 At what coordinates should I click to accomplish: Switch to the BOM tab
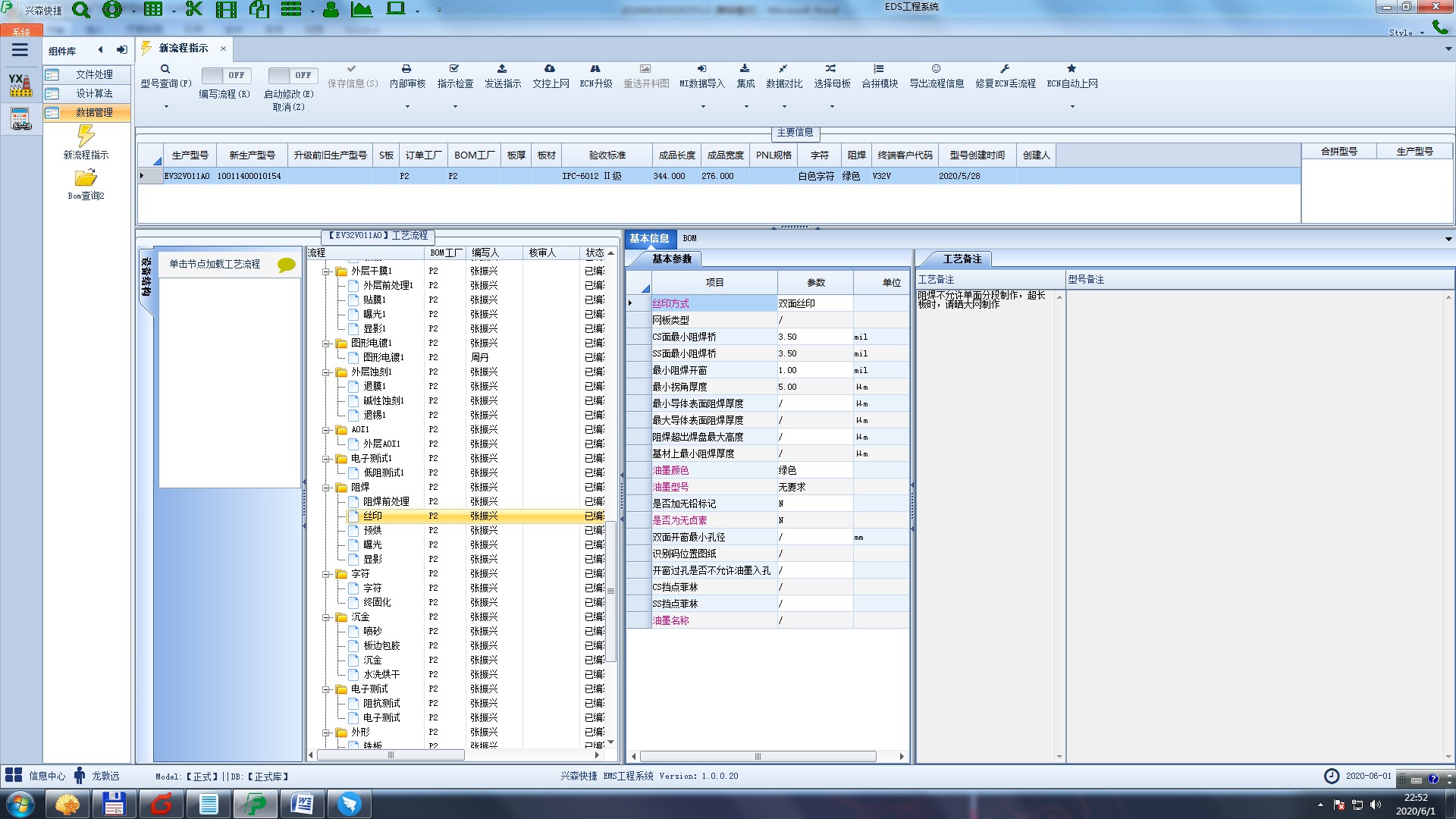click(x=689, y=238)
